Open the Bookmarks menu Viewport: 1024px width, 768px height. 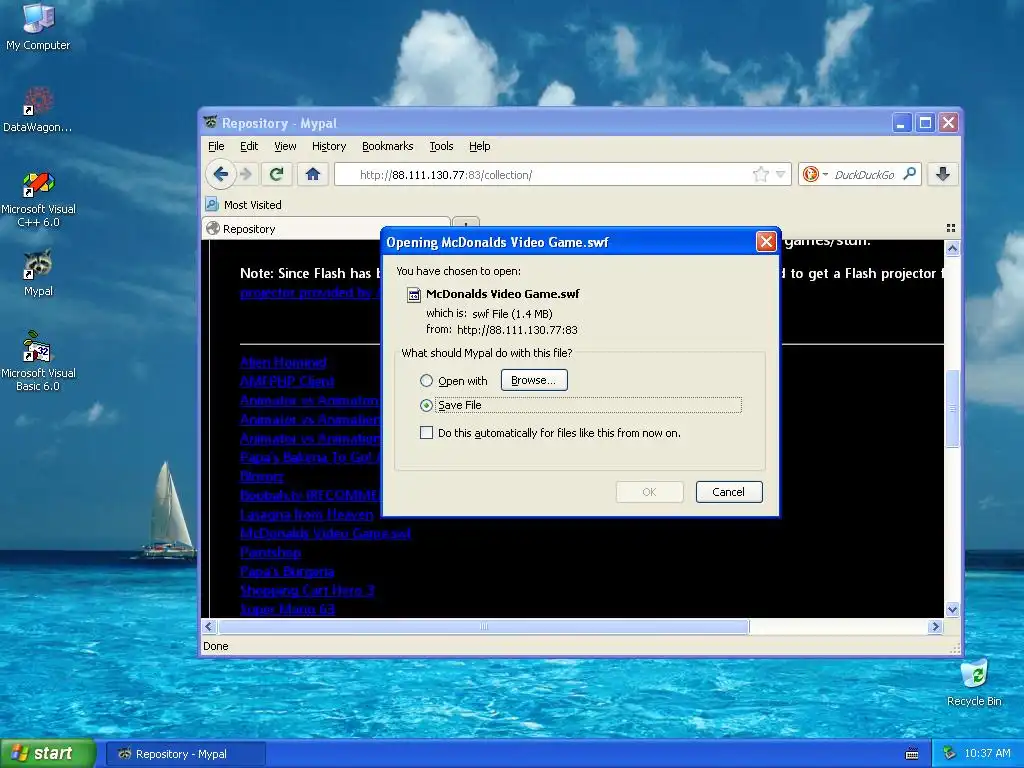[387, 146]
